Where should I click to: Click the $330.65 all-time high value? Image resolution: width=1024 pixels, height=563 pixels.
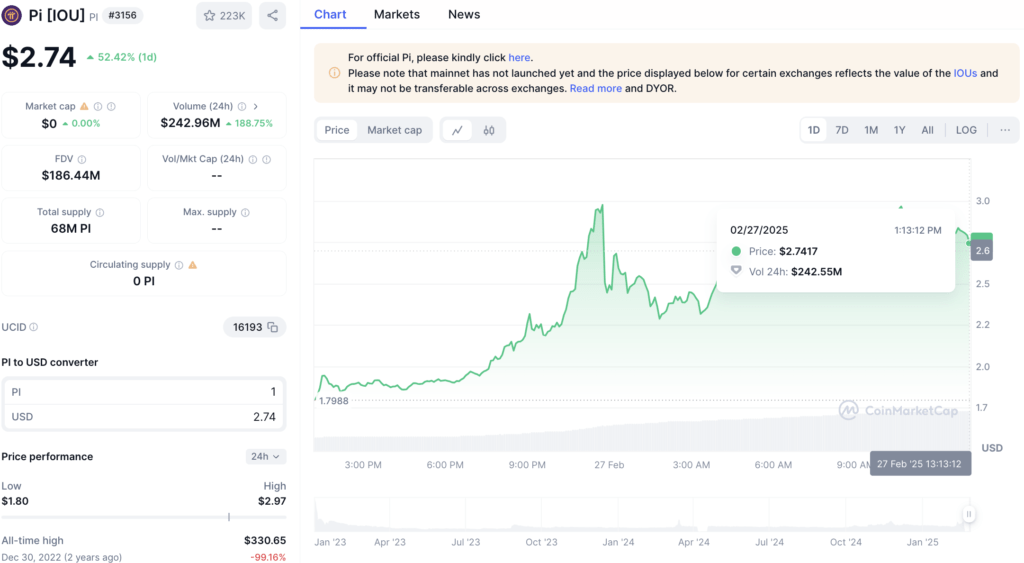pos(264,540)
